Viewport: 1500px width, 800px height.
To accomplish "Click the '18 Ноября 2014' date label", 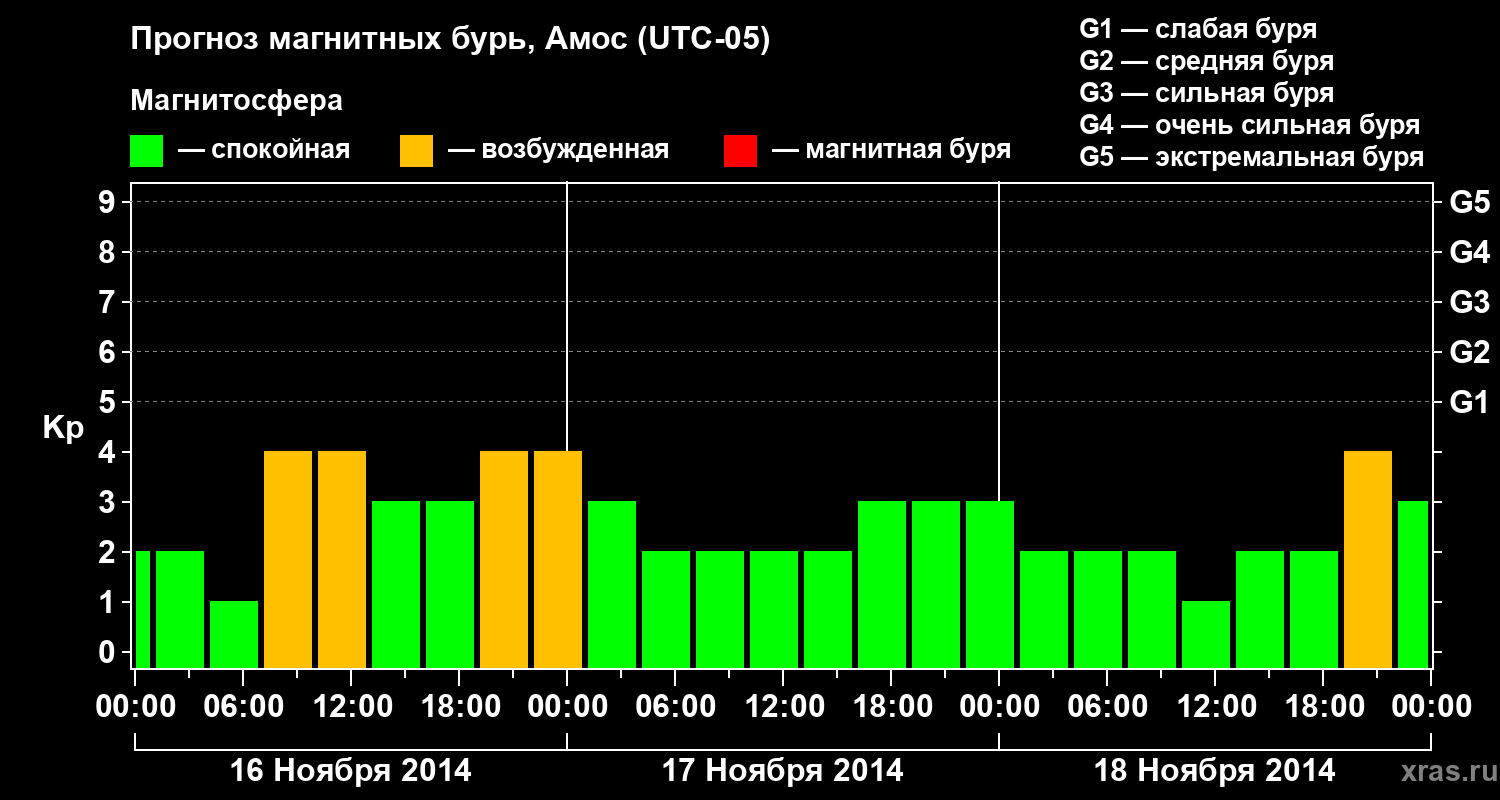I will click(x=1215, y=771).
